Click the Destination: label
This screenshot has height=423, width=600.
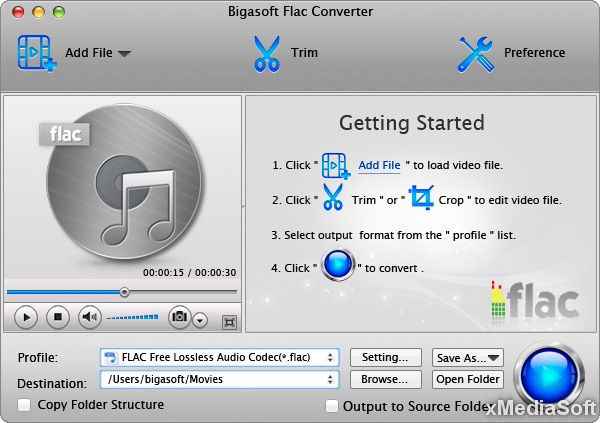[52, 383]
